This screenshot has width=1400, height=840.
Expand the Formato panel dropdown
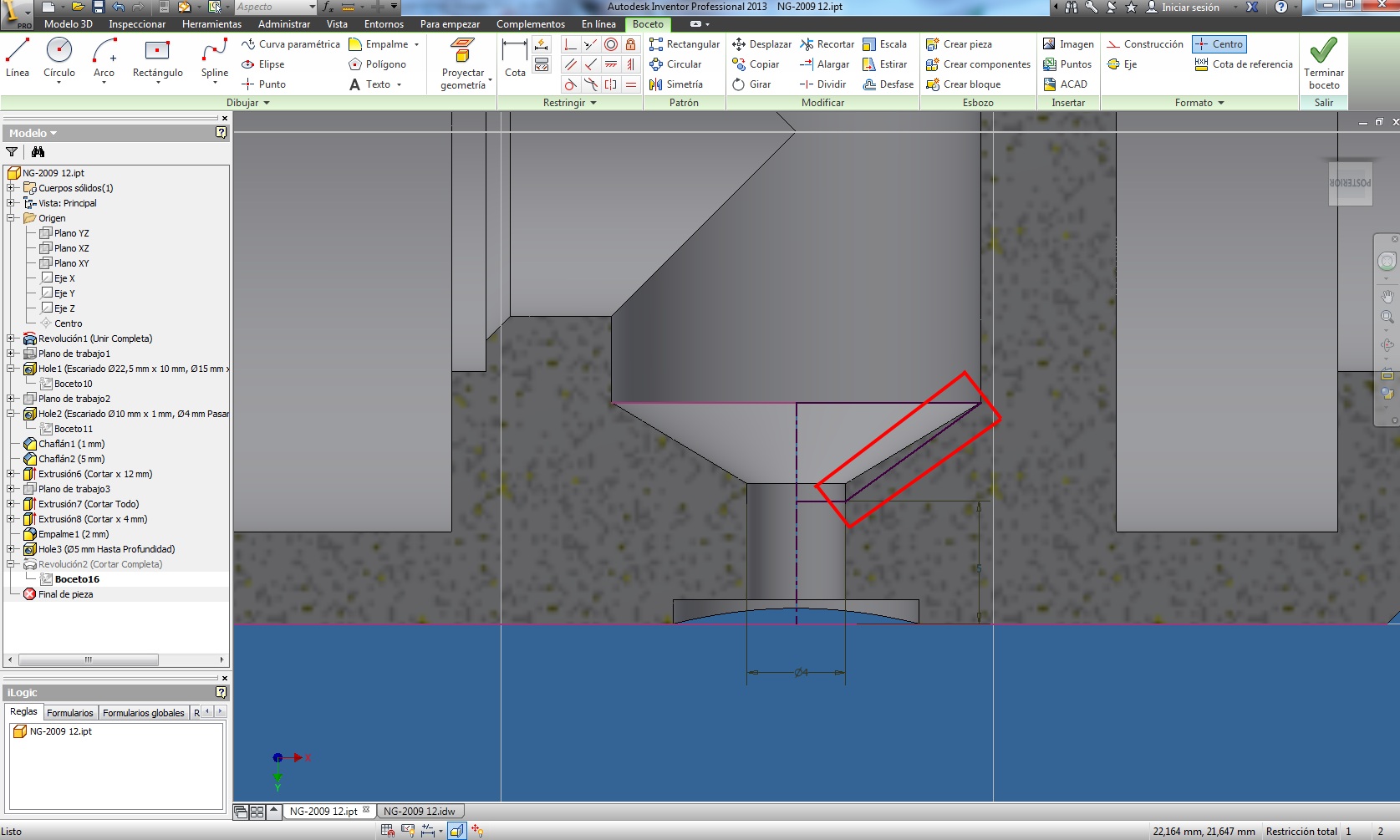point(1199,103)
